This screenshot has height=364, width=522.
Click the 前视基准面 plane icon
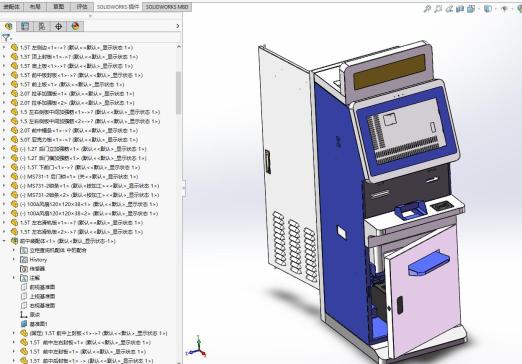pyautogui.click(x=24, y=287)
